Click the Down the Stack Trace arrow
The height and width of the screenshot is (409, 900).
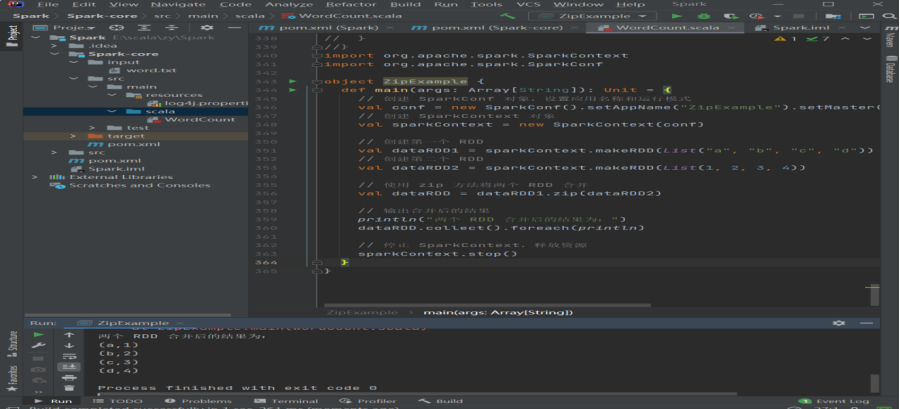pyautogui.click(x=69, y=345)
